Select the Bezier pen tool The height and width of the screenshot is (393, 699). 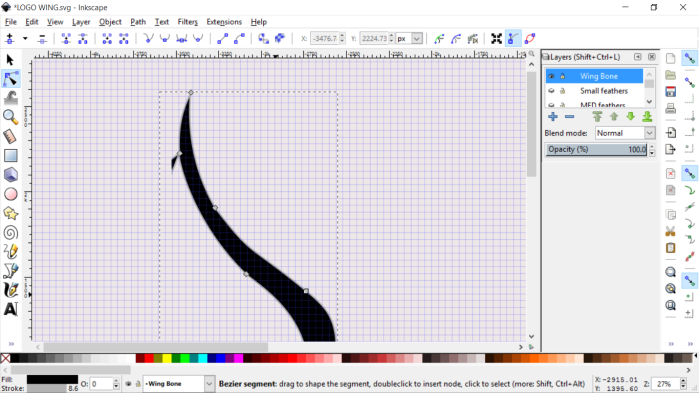[x=11, y=270]
